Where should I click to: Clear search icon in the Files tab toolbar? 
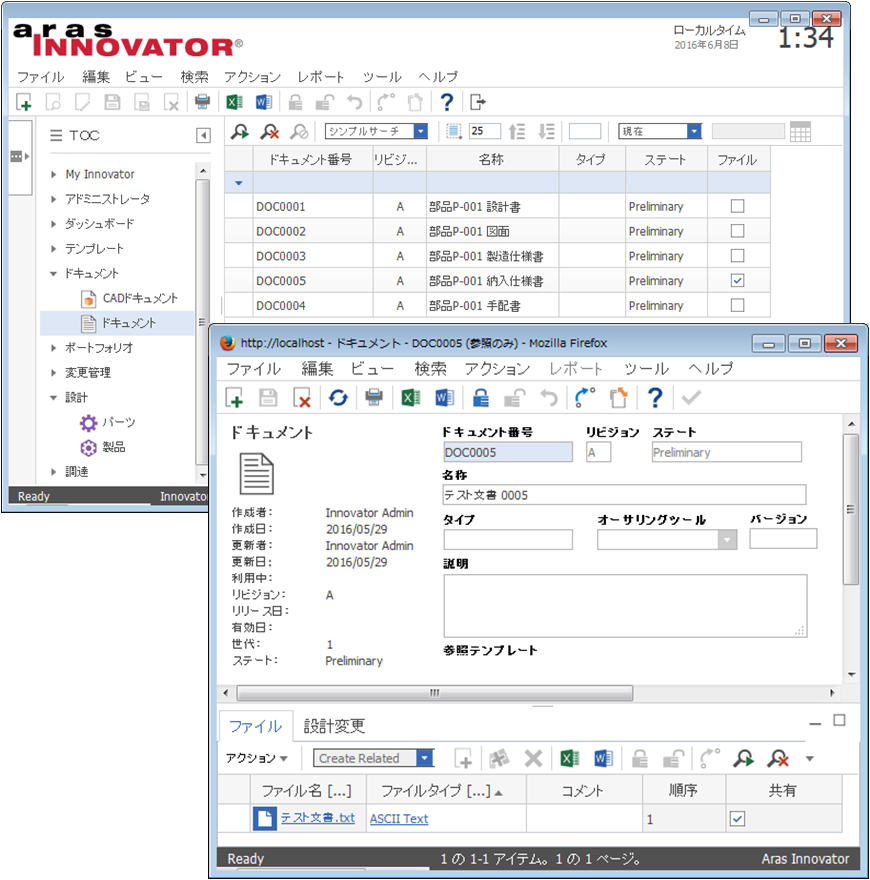click(778, 759)
